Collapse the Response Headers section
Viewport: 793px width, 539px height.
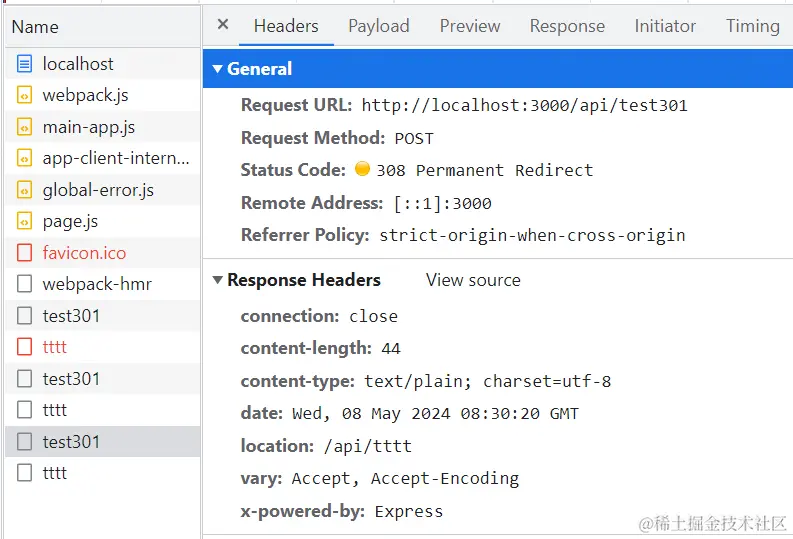click(x=218, y=280)
